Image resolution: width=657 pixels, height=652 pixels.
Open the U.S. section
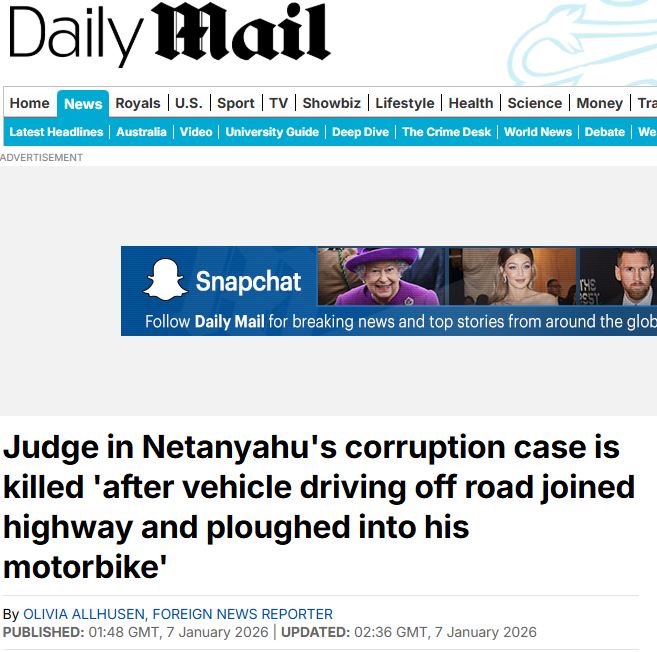click(x=189, y=103)
